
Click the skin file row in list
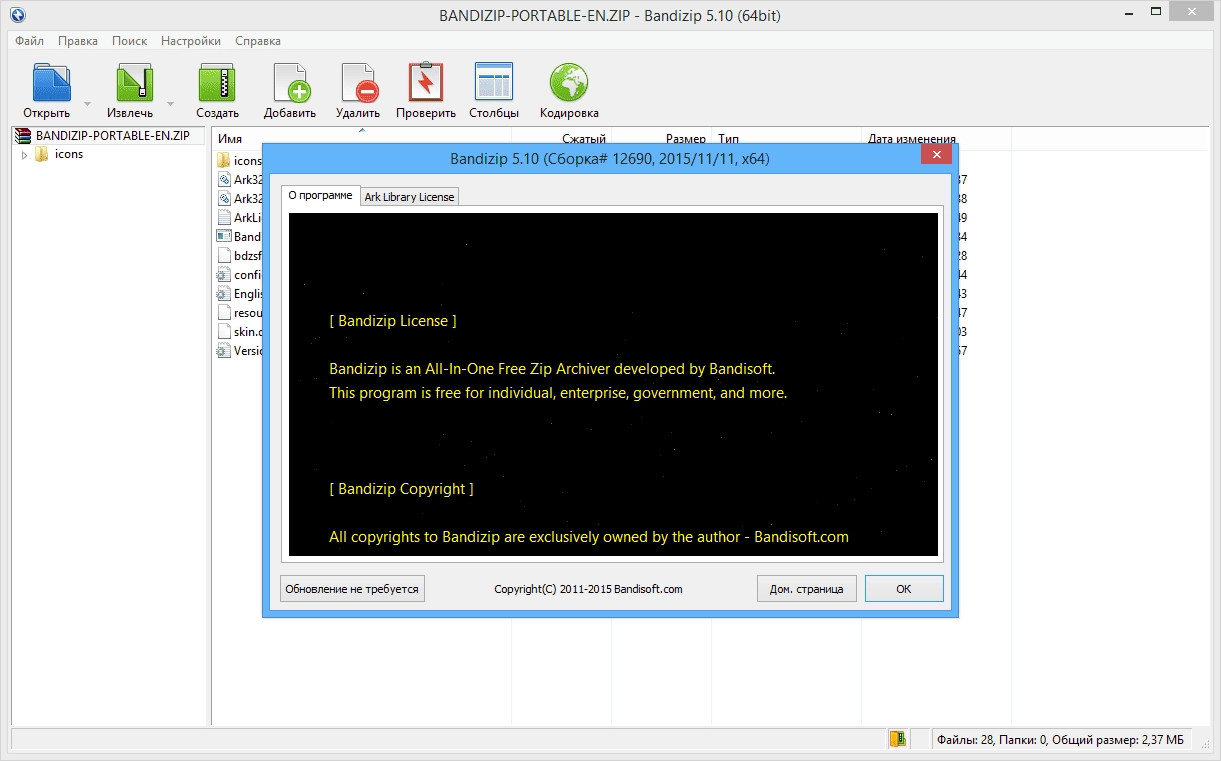point(239,331)
